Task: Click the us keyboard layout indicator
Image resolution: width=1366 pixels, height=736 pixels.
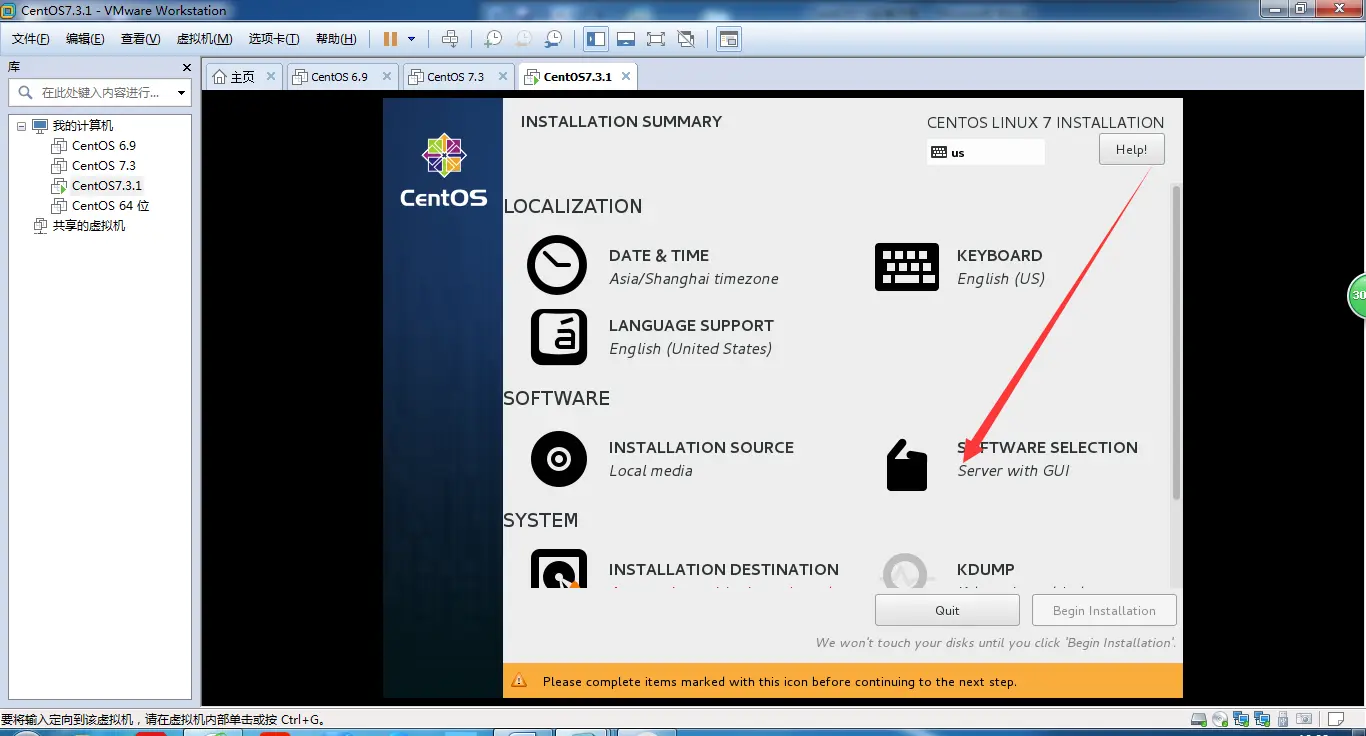Action: [x=985, y=153]
